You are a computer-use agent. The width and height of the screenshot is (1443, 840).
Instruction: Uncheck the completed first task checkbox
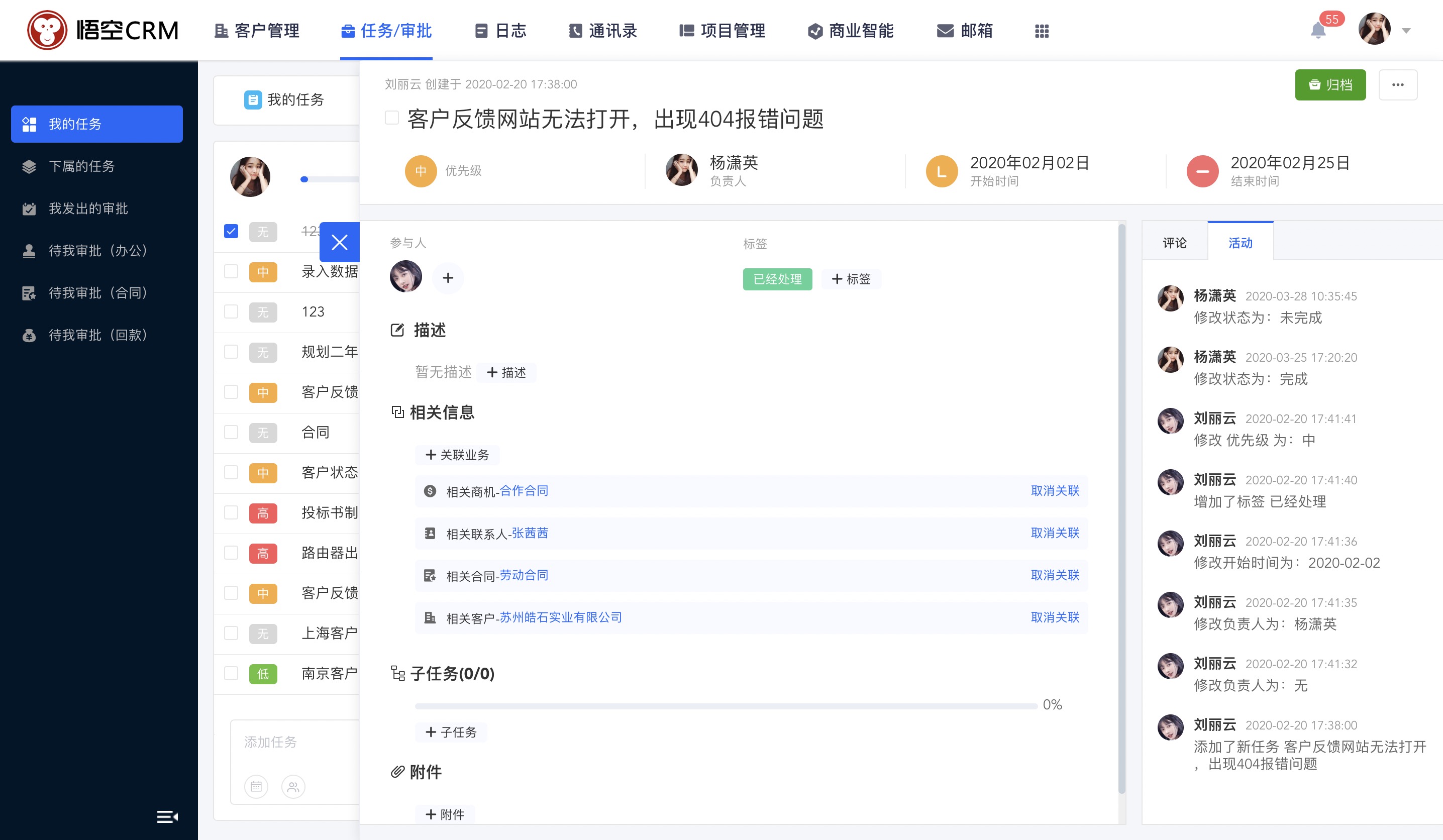pyautogui.click(x=231, y=231)
